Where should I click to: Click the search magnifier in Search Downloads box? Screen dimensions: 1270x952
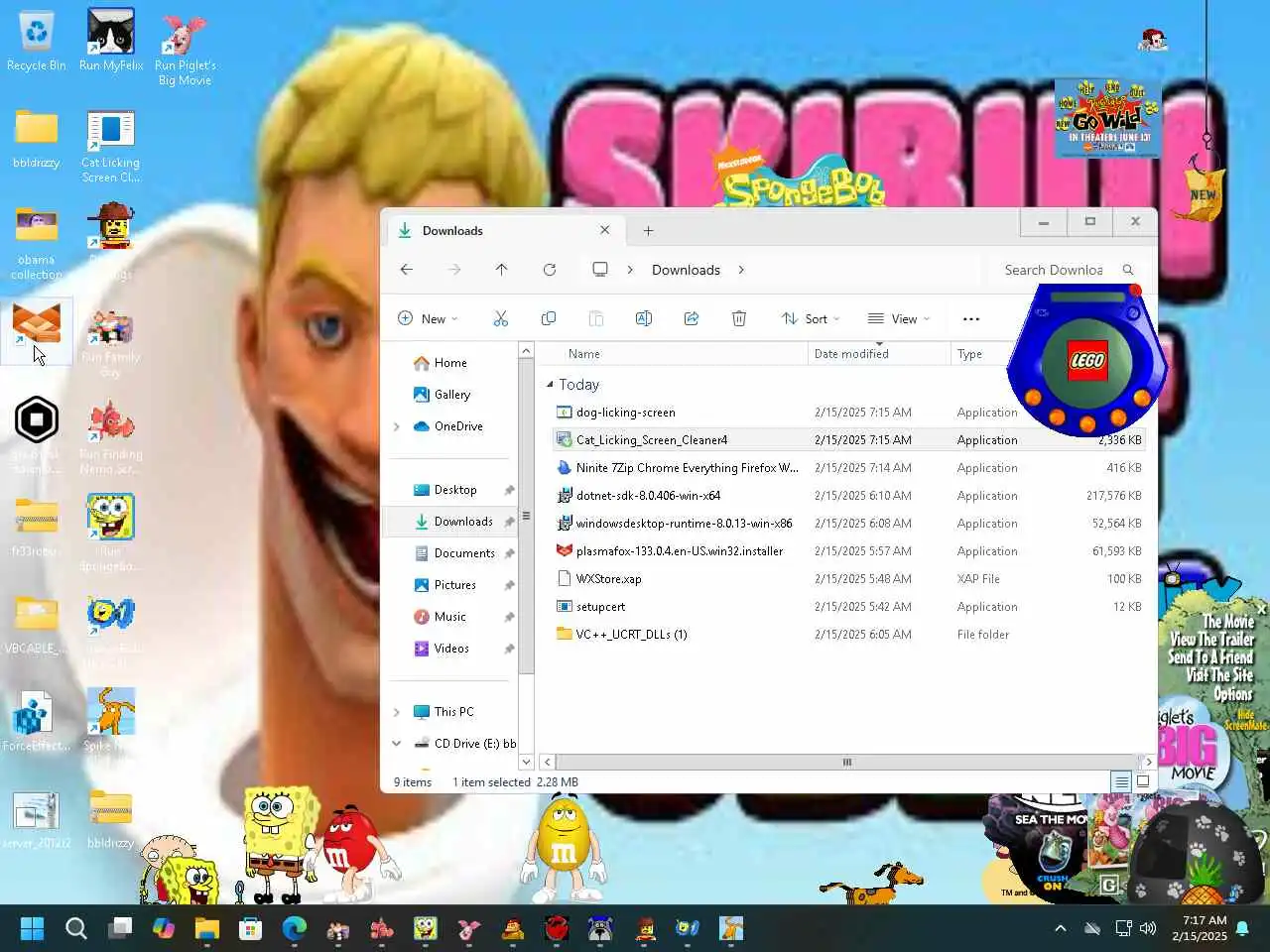(1127, 270)
